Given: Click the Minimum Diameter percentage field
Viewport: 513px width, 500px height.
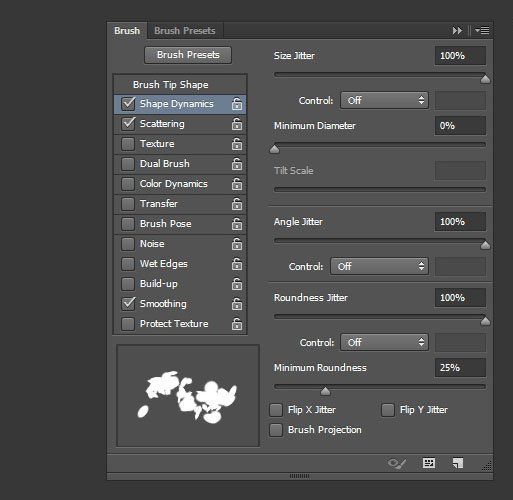Looking at the screenshot, I should pos(460,126).
